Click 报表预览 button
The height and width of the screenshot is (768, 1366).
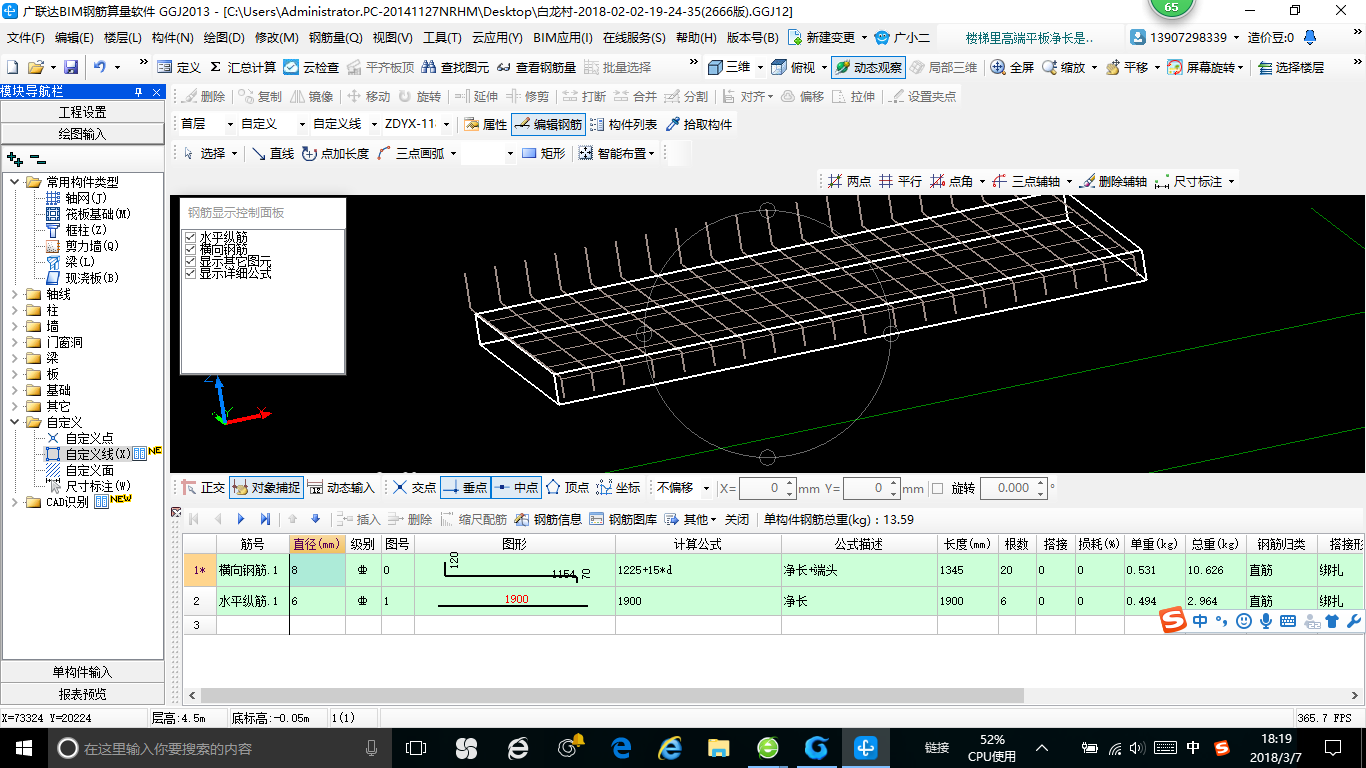point(83,694)
